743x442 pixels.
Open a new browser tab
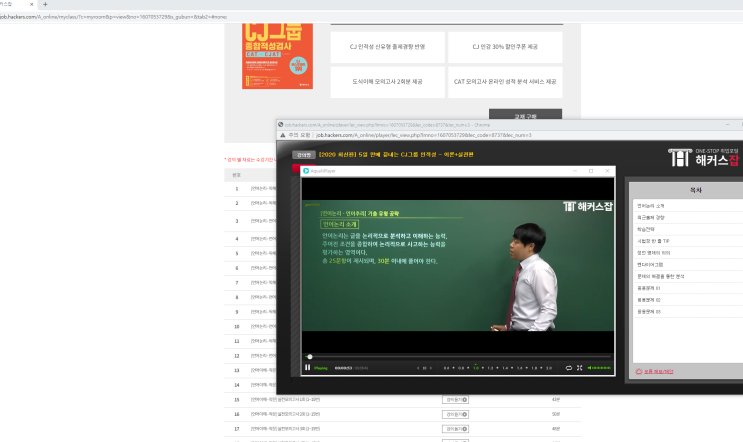[45, 4]
